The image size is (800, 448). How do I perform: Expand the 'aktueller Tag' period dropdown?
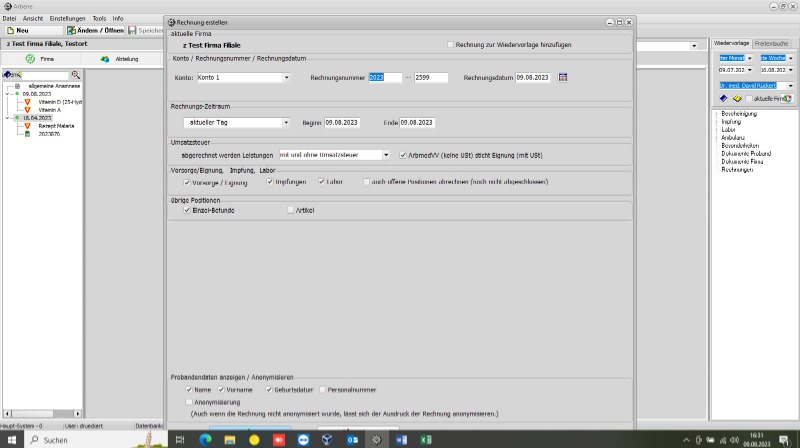click(285, 123)
